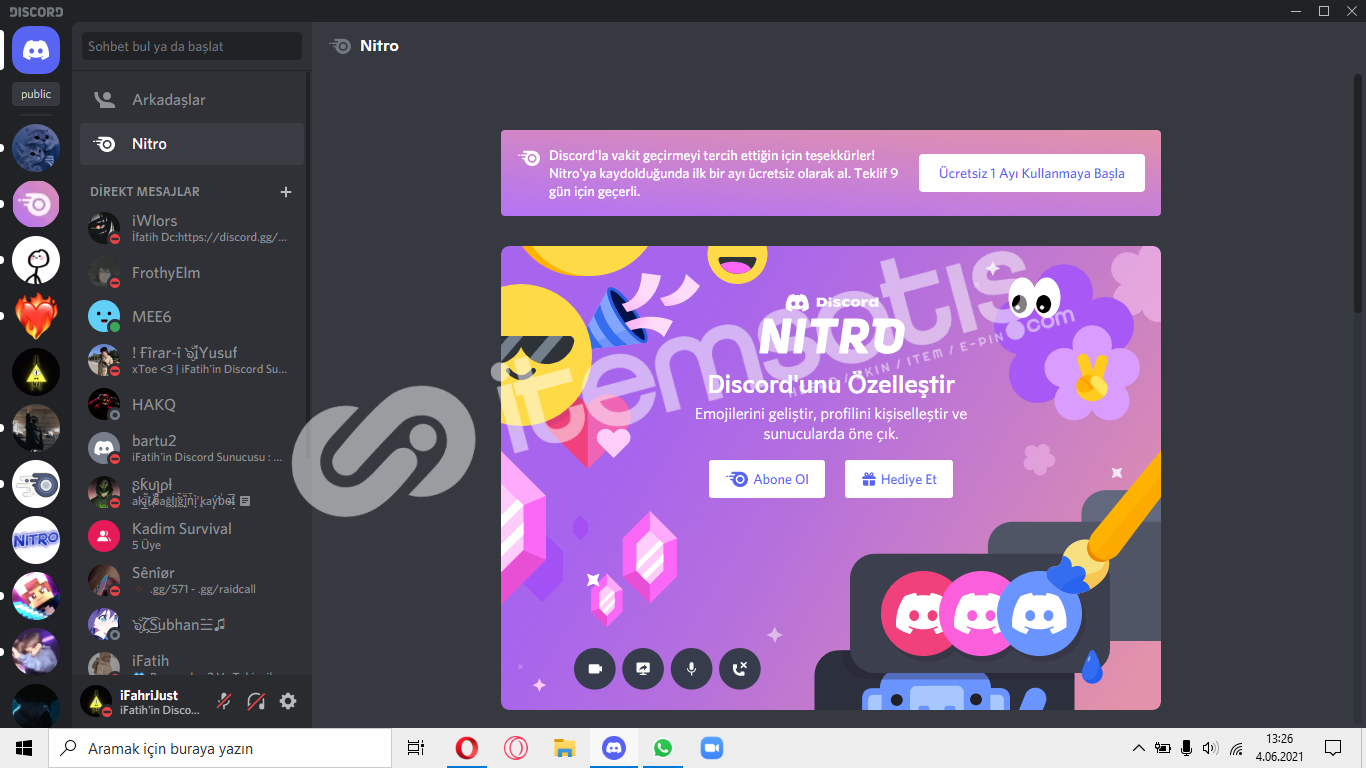Click the iFahrIJust user avatar

tap(96, 701)
